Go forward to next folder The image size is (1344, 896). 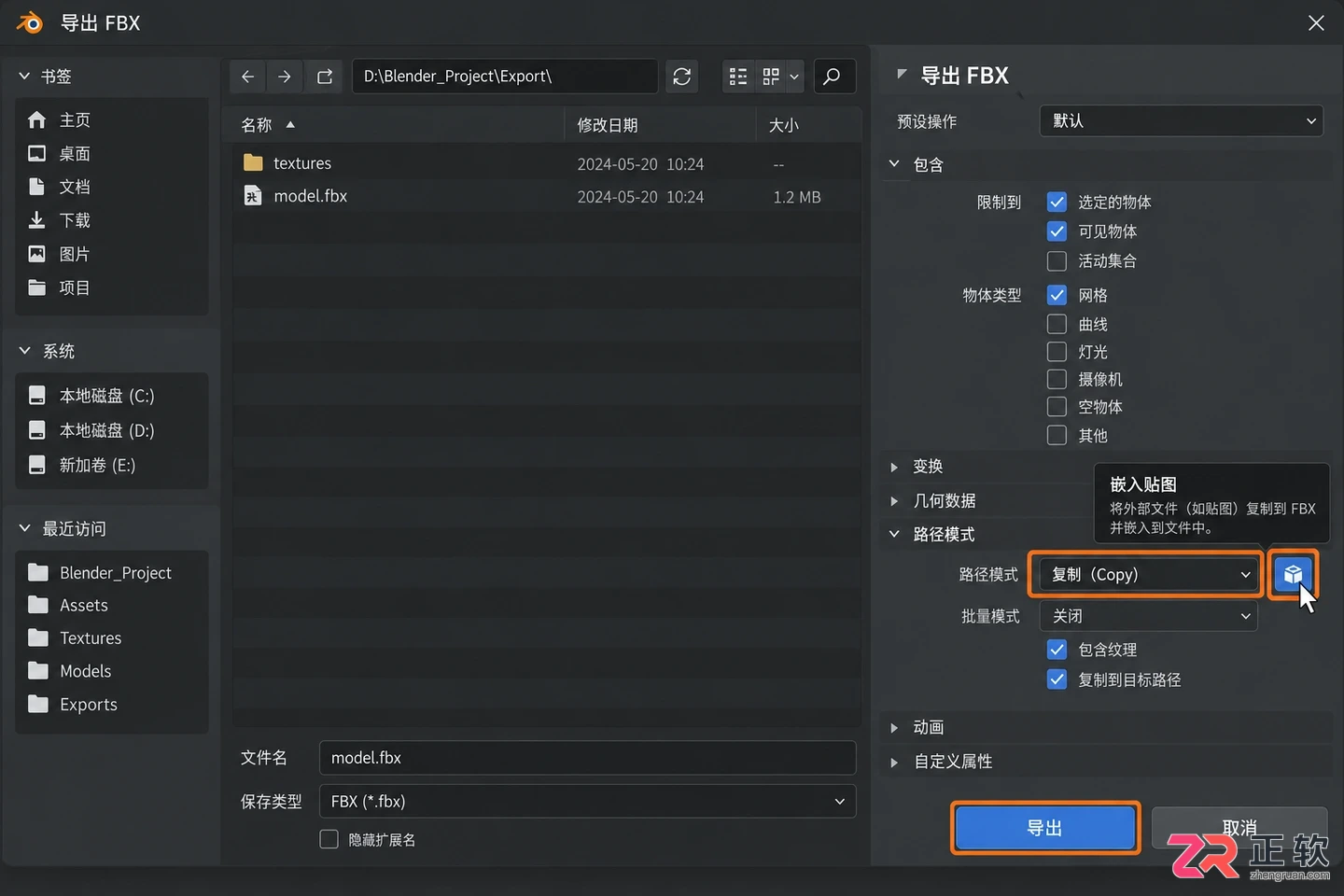285,77
